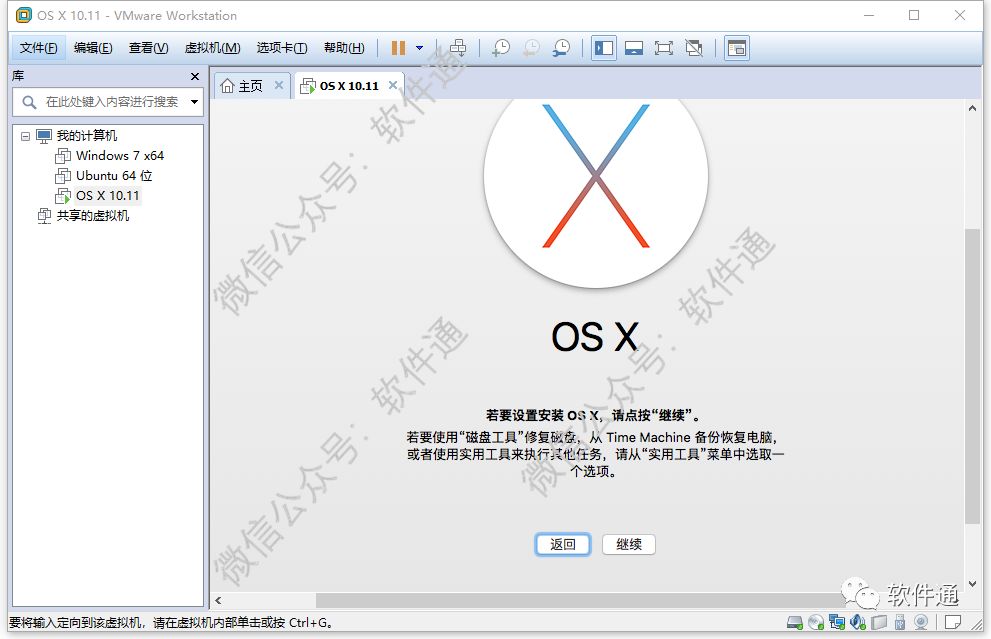Click the CD/DVD drive status icon
The width and height of the screenshot is (991, 639).
click(x=815, y=623)
